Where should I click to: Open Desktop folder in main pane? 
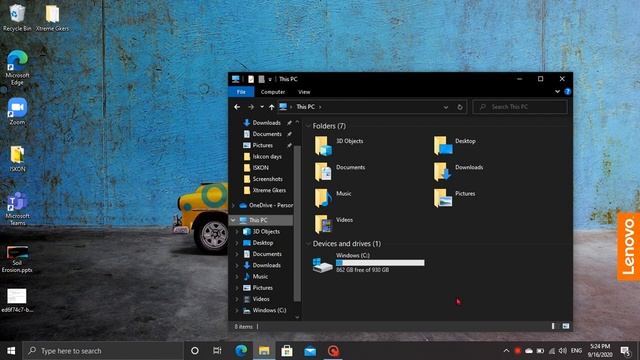click(x=456, y=145)
